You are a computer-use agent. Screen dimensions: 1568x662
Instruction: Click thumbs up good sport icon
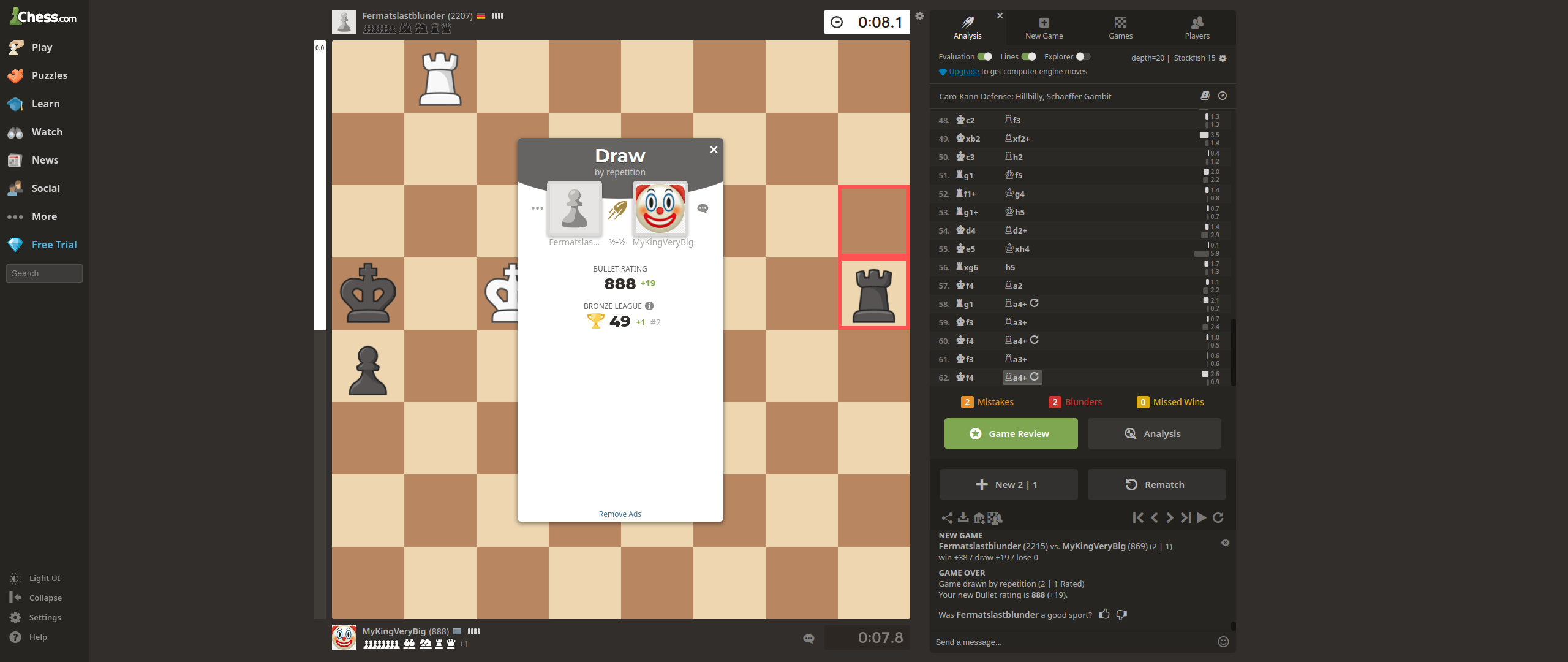1104,614
